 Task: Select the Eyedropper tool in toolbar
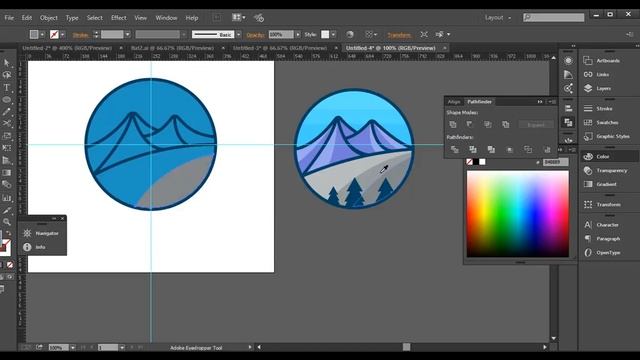tap(7, 210)
